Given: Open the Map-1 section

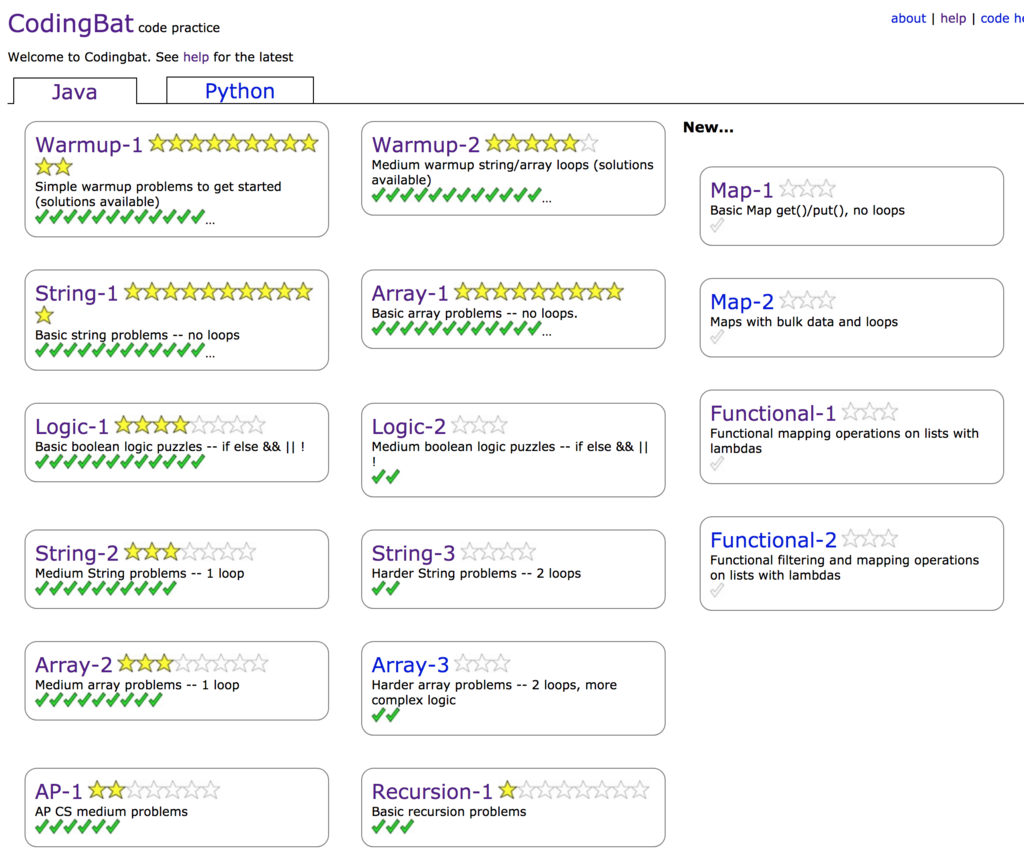Looking at the screenshot, I should (742, 190).
